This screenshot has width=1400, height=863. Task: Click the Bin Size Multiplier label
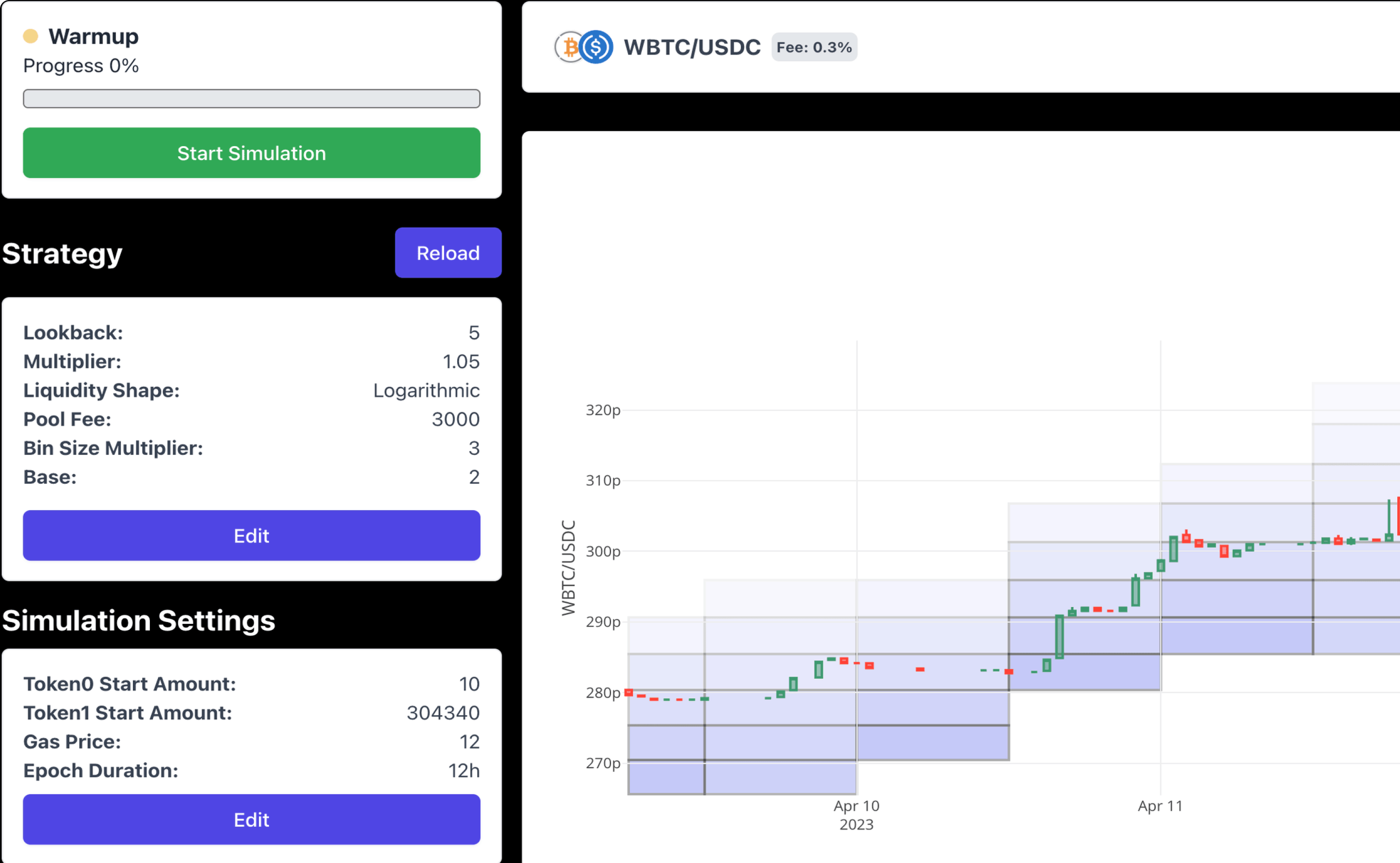[113, 448]
